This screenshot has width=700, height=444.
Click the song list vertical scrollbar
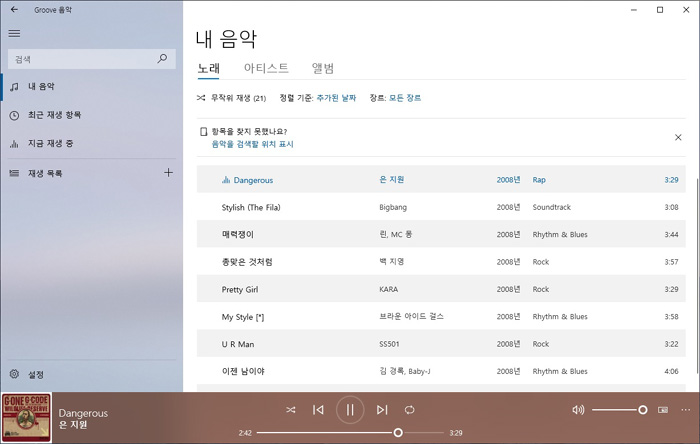pyautogui.click(x=697, y=275)
